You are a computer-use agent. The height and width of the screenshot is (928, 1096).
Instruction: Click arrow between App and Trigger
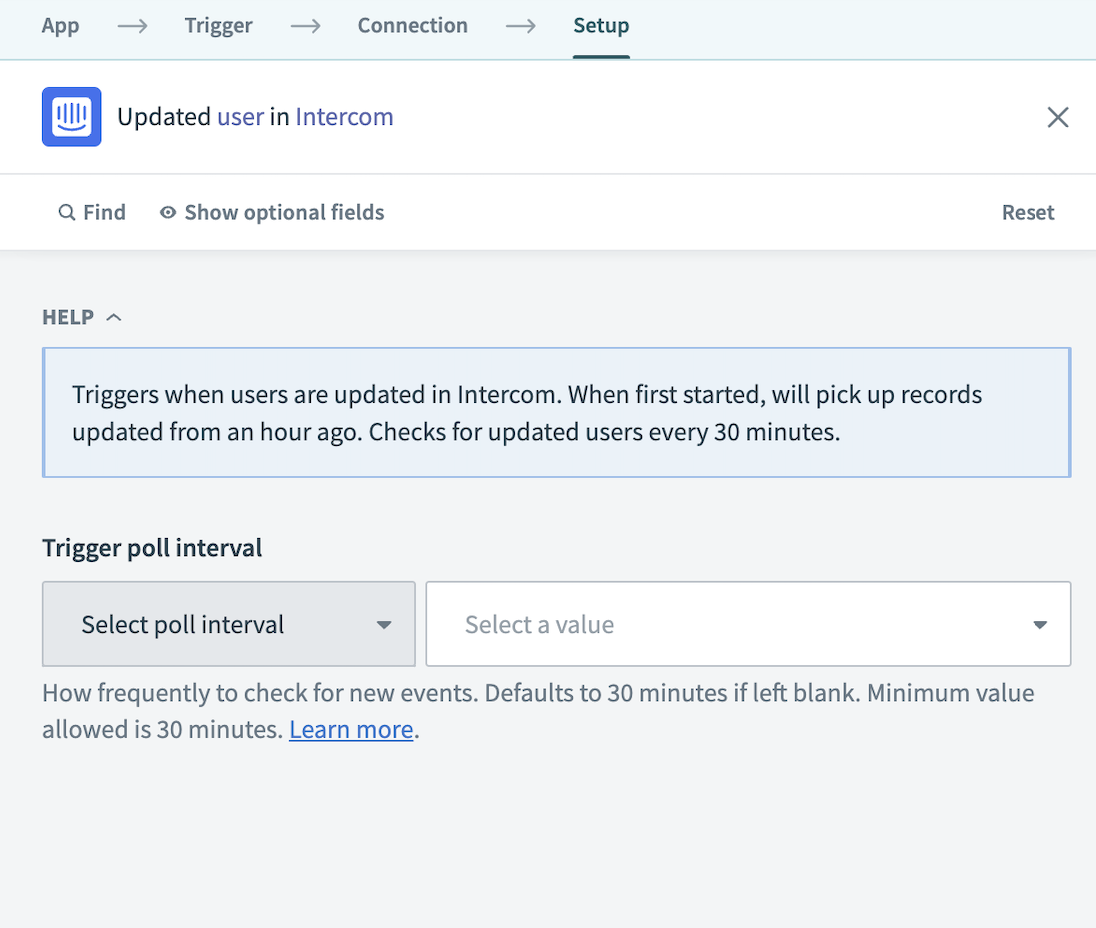pyautogui.click(x=132, y=26)
